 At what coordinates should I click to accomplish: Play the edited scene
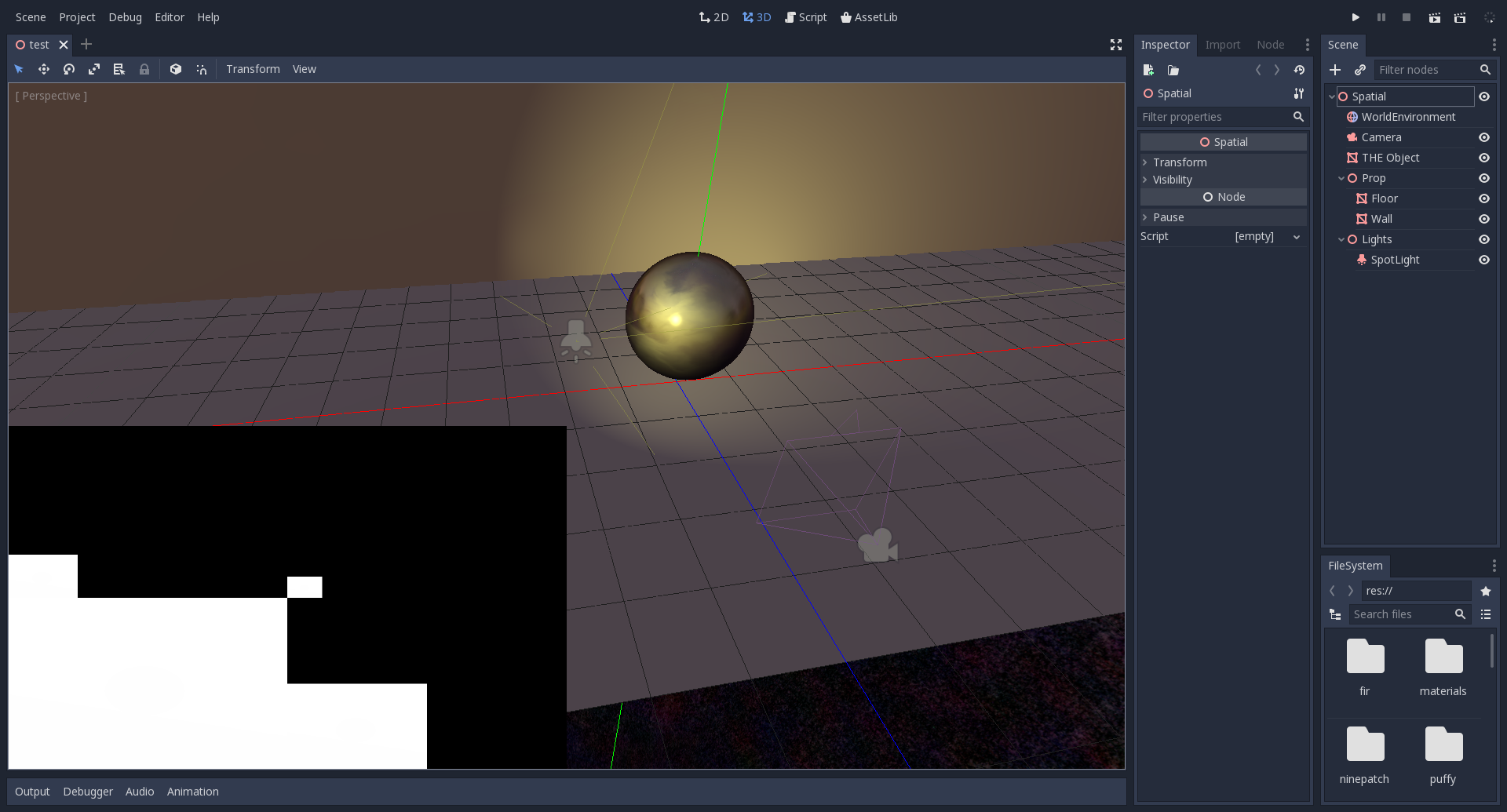(1434, 17)
